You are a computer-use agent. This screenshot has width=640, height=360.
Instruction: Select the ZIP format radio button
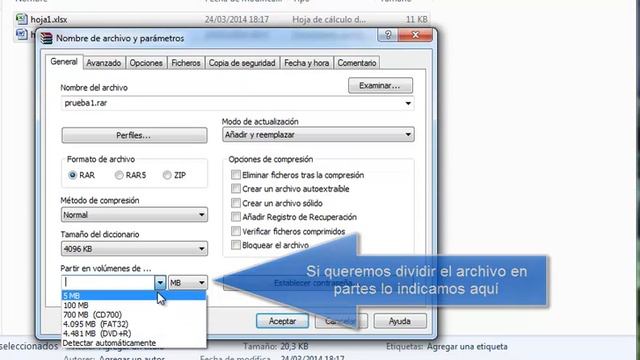(167, 175)
